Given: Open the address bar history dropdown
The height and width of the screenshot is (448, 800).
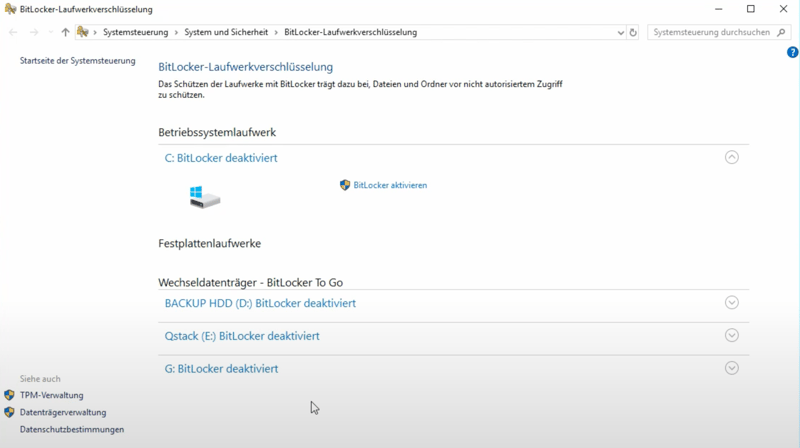Looking at the screenshot, I should click(x=620, y=32).
